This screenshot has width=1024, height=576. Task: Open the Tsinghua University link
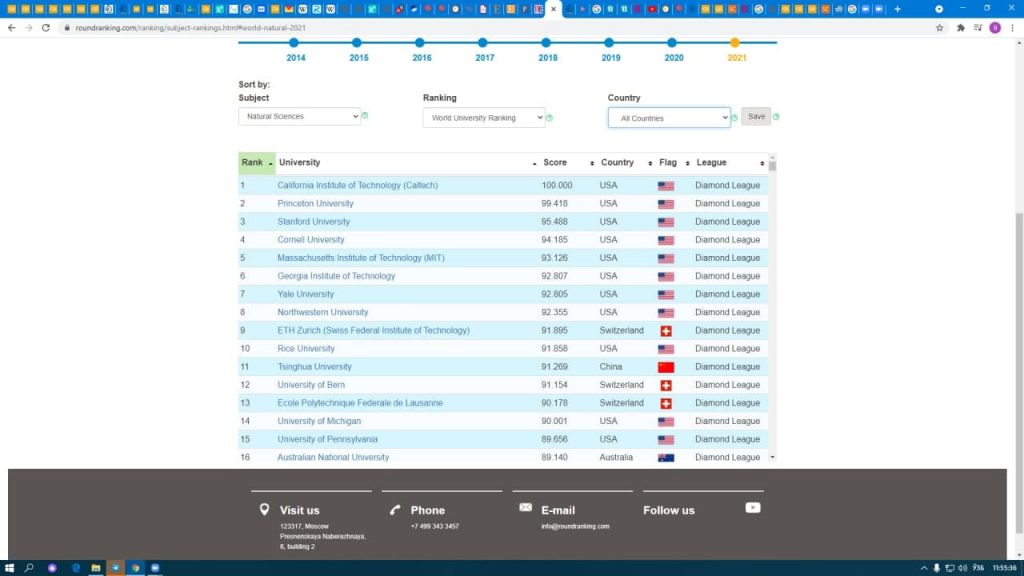click(x=315, y=367)
